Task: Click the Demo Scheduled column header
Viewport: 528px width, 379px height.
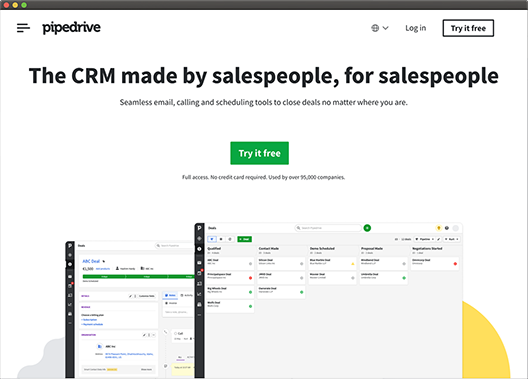Action: point(322,248)
